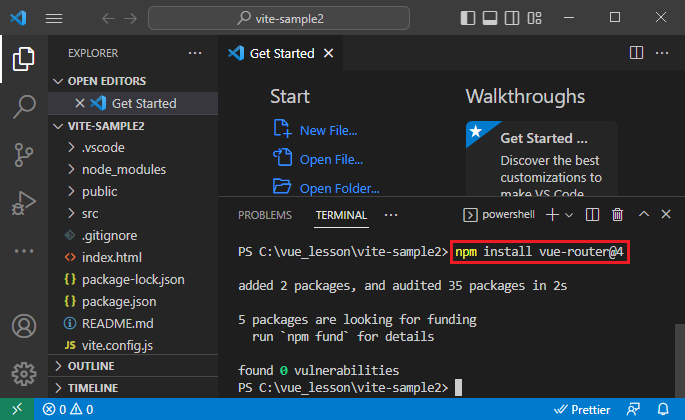Viewport: 685px width, 420px height.
Task: Click the Open Folder... link
Action: [x=339, y=188]
